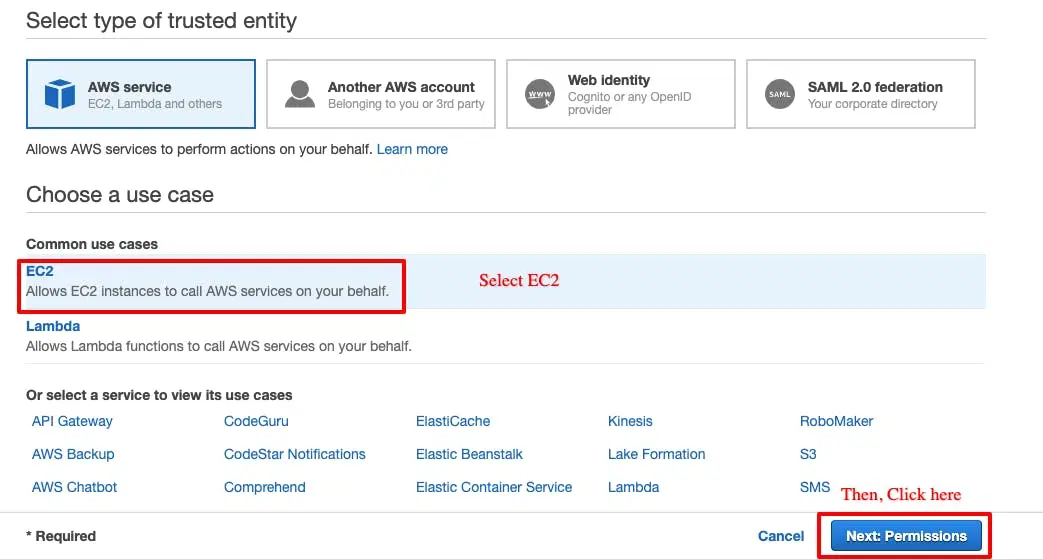
Task: Choose the Another AWS account card
Action: (381, 94)
